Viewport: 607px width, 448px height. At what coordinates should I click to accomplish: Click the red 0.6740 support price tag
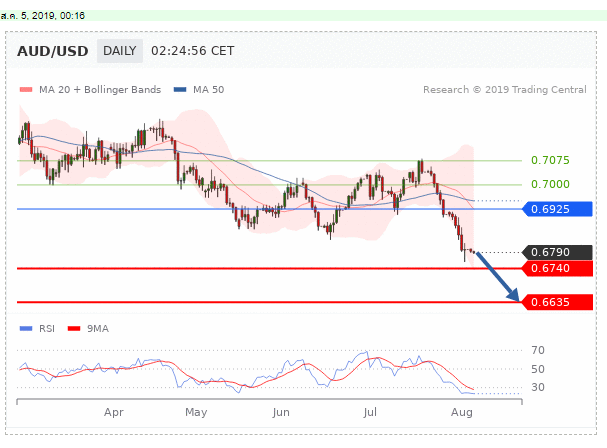pyautogui.click(x=557, y=268)
